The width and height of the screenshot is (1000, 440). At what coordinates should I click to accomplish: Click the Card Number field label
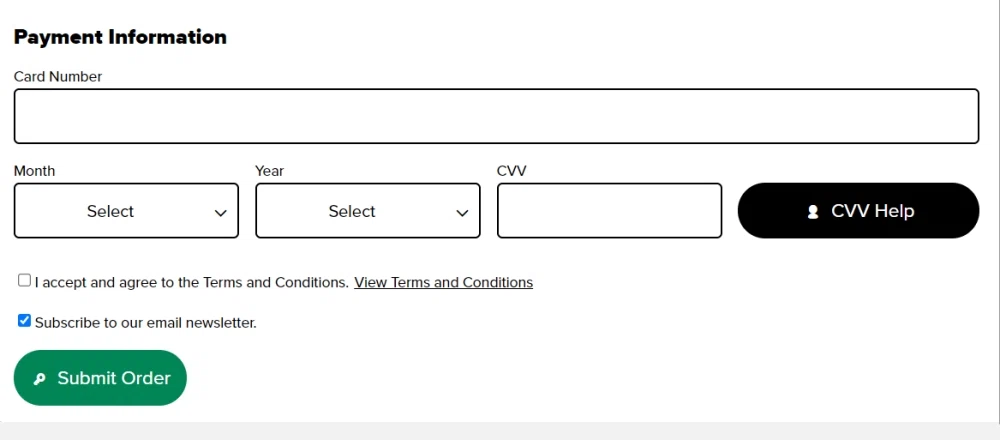coord(58,77)
